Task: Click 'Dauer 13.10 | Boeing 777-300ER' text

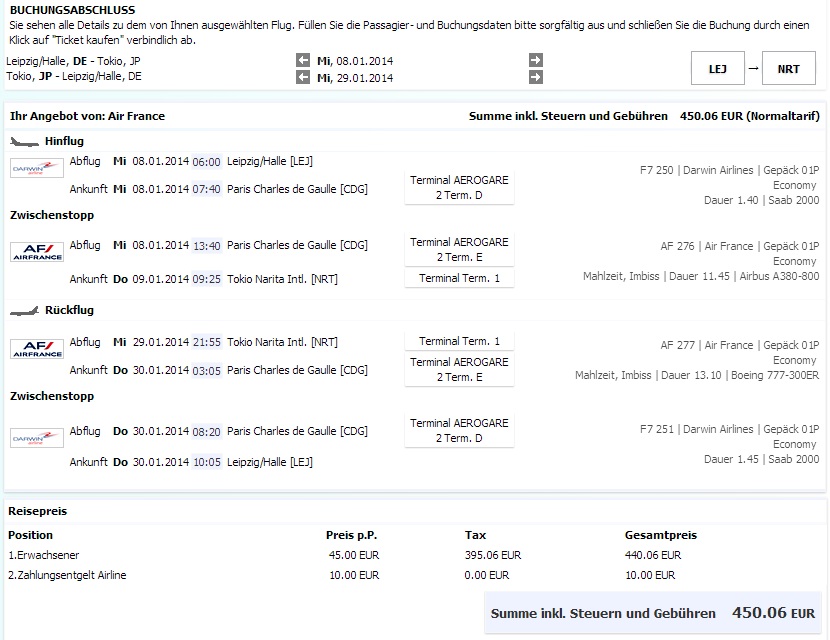Action: [739, 375]
